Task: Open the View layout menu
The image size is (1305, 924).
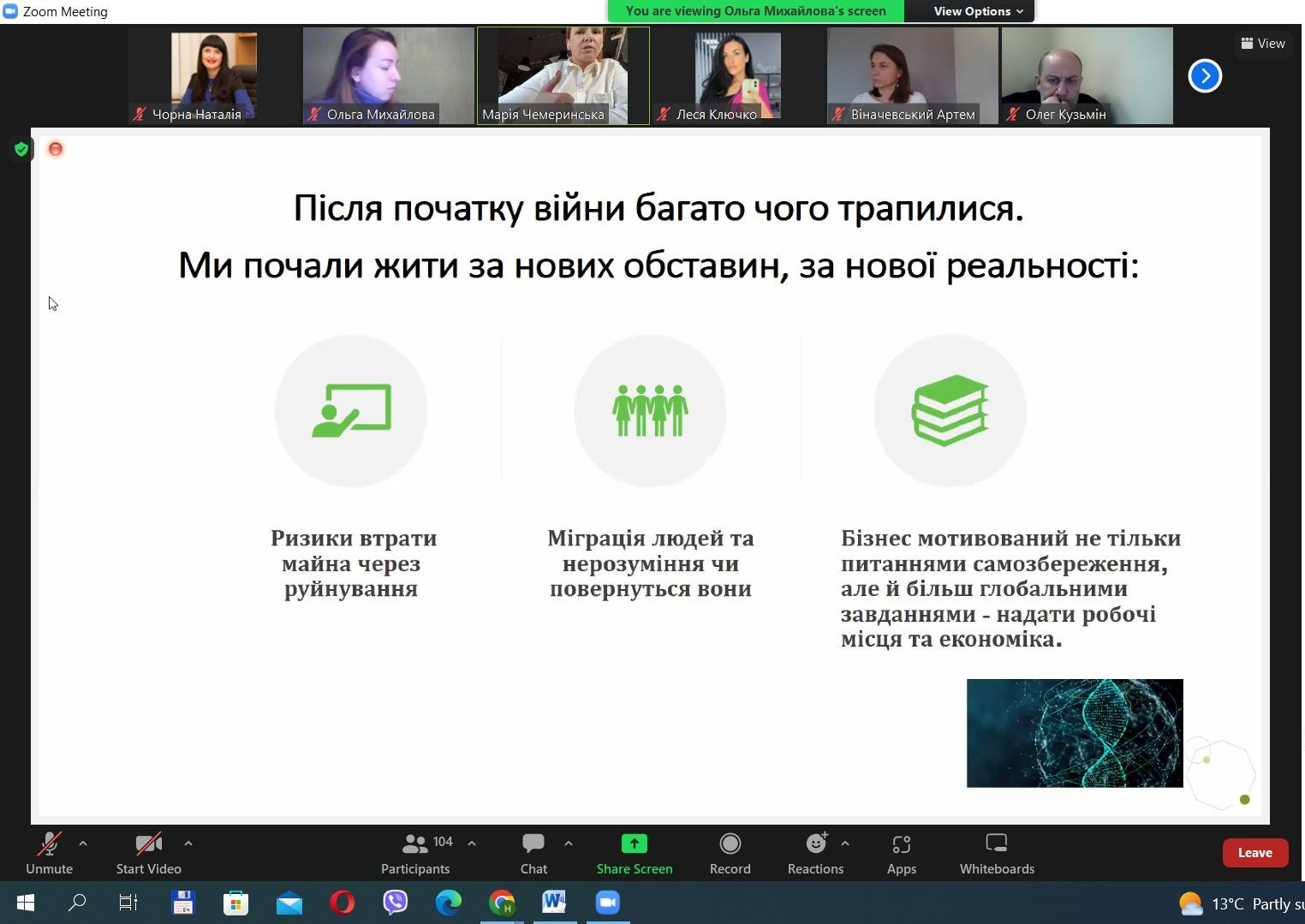Action: click(x=1263, y=44)
